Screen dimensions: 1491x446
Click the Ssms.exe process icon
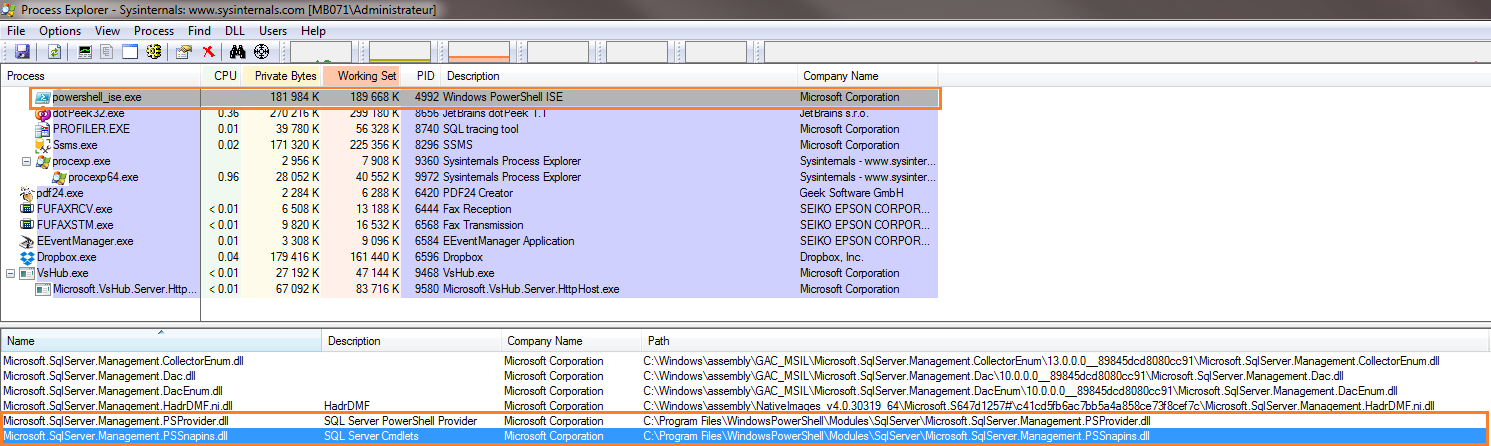point(43,145)
